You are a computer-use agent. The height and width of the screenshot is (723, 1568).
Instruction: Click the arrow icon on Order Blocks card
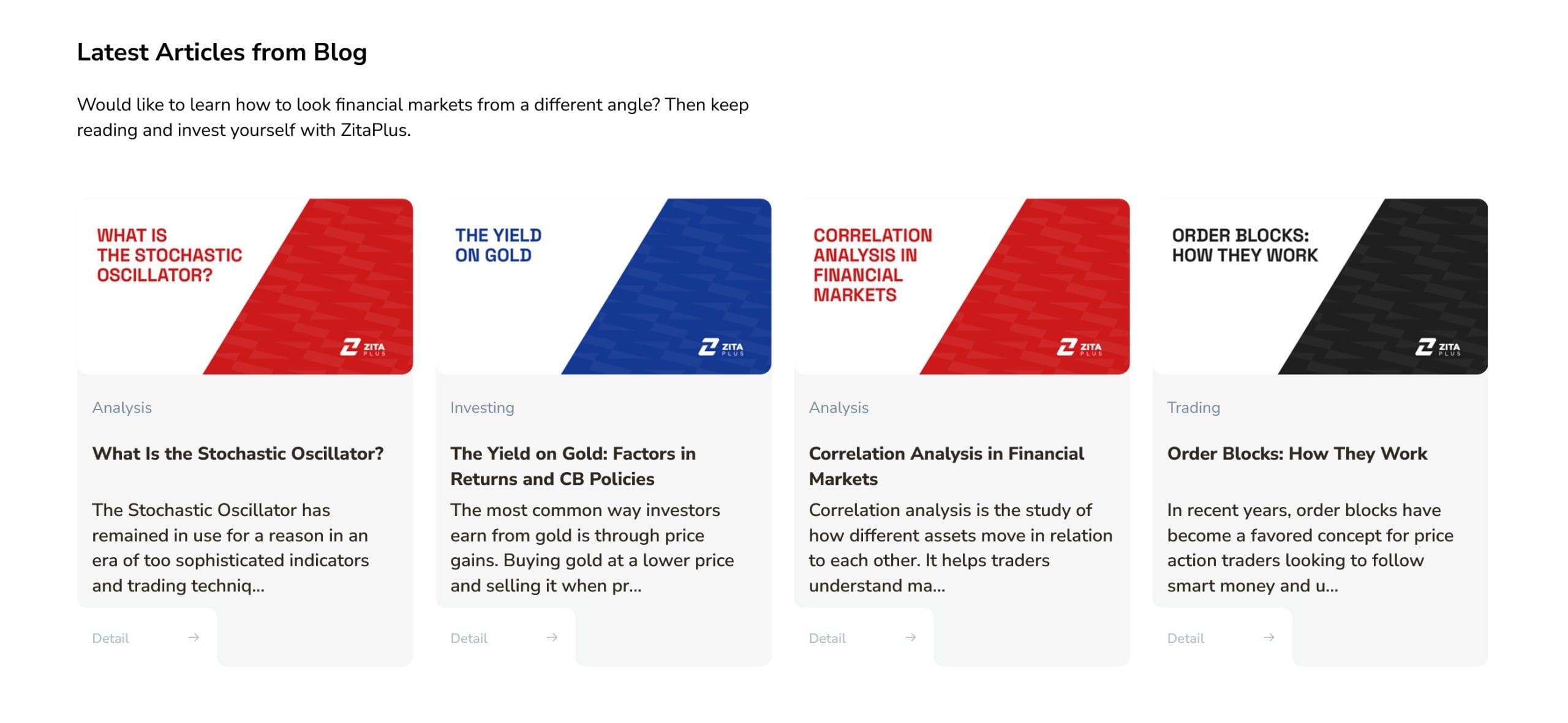(x=1269, y=637)
